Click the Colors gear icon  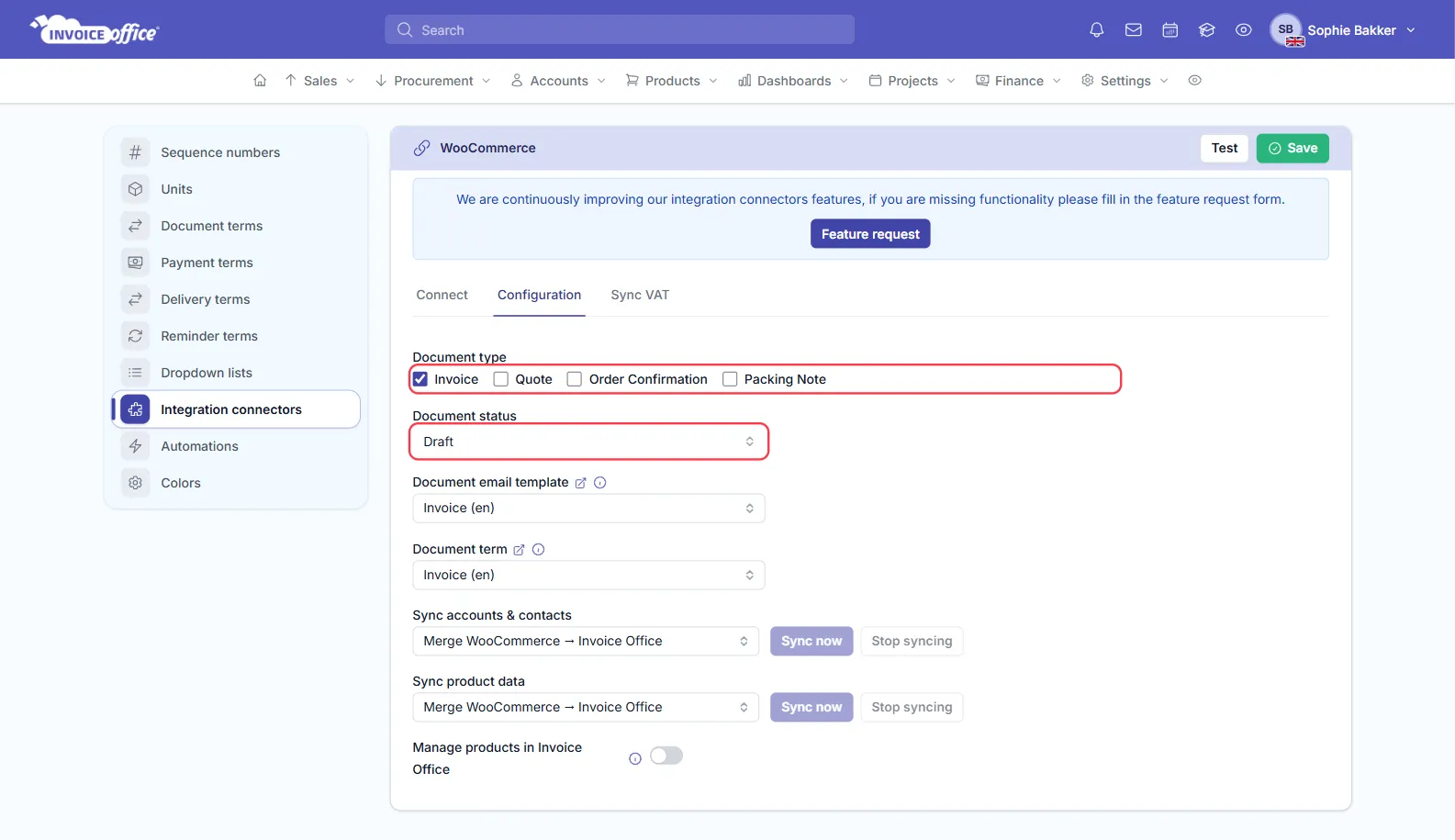coord(135,483)
